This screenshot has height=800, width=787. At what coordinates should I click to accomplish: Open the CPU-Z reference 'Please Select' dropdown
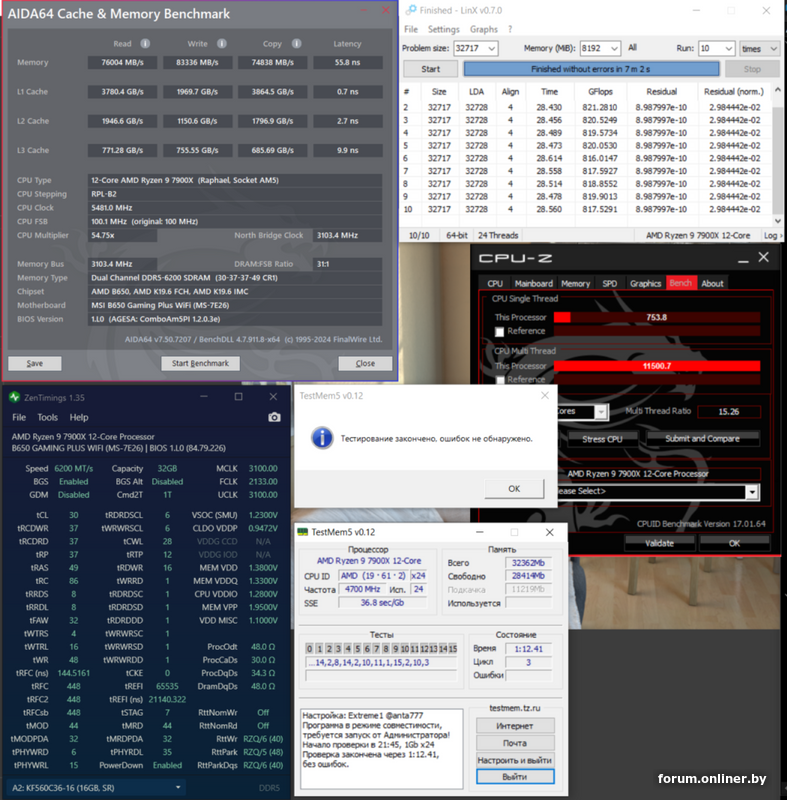coord(752,492)
